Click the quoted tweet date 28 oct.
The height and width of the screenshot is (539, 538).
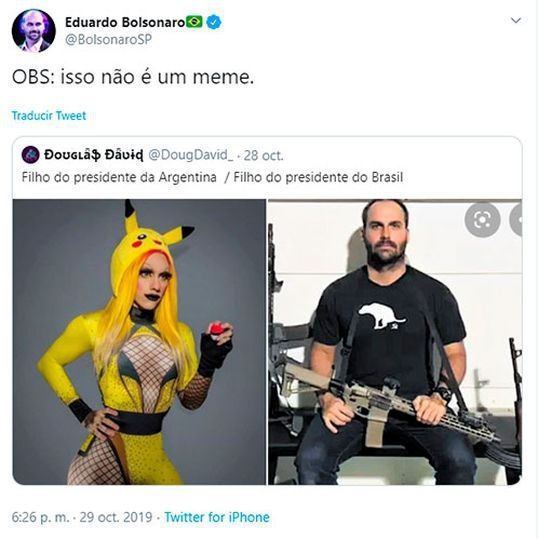[263, 156]
